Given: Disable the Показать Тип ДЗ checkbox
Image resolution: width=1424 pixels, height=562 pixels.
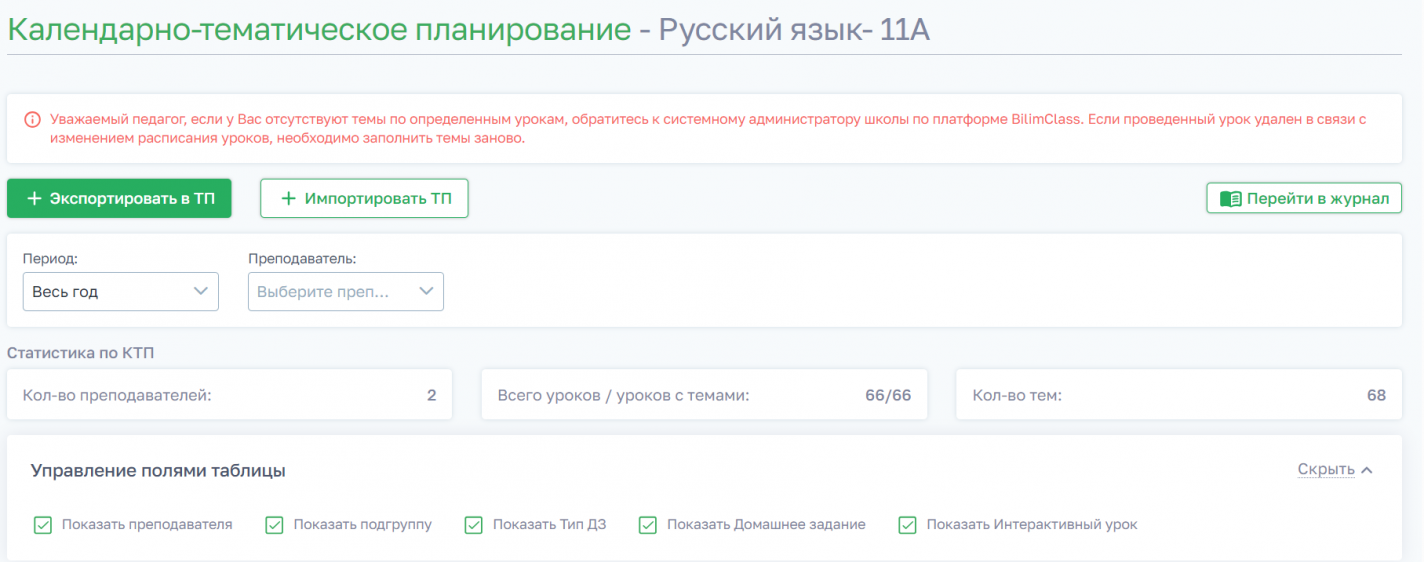Looking at the screenshot, I should 474,525.
